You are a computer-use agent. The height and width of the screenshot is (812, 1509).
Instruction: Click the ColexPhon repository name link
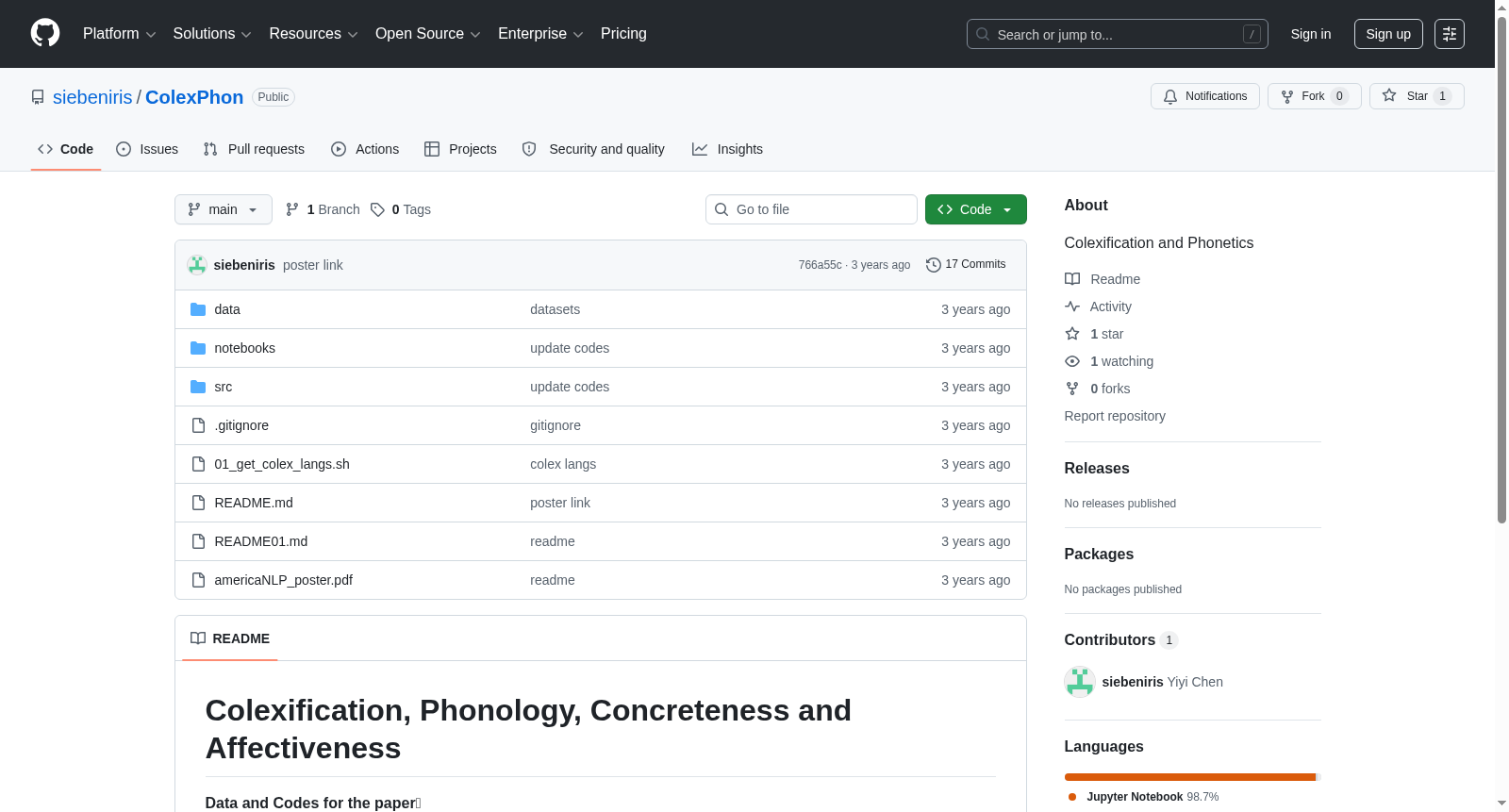click(194, 97)
